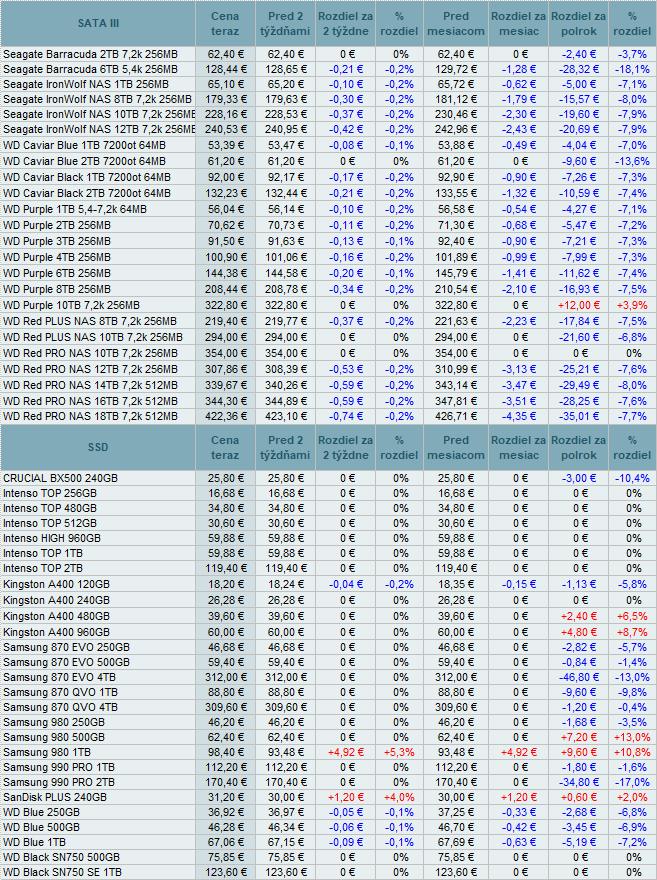Click -13,6% value in WD Caviar Blue 2TB row
Screen dimensions: 657x880
tap(632, 162)
